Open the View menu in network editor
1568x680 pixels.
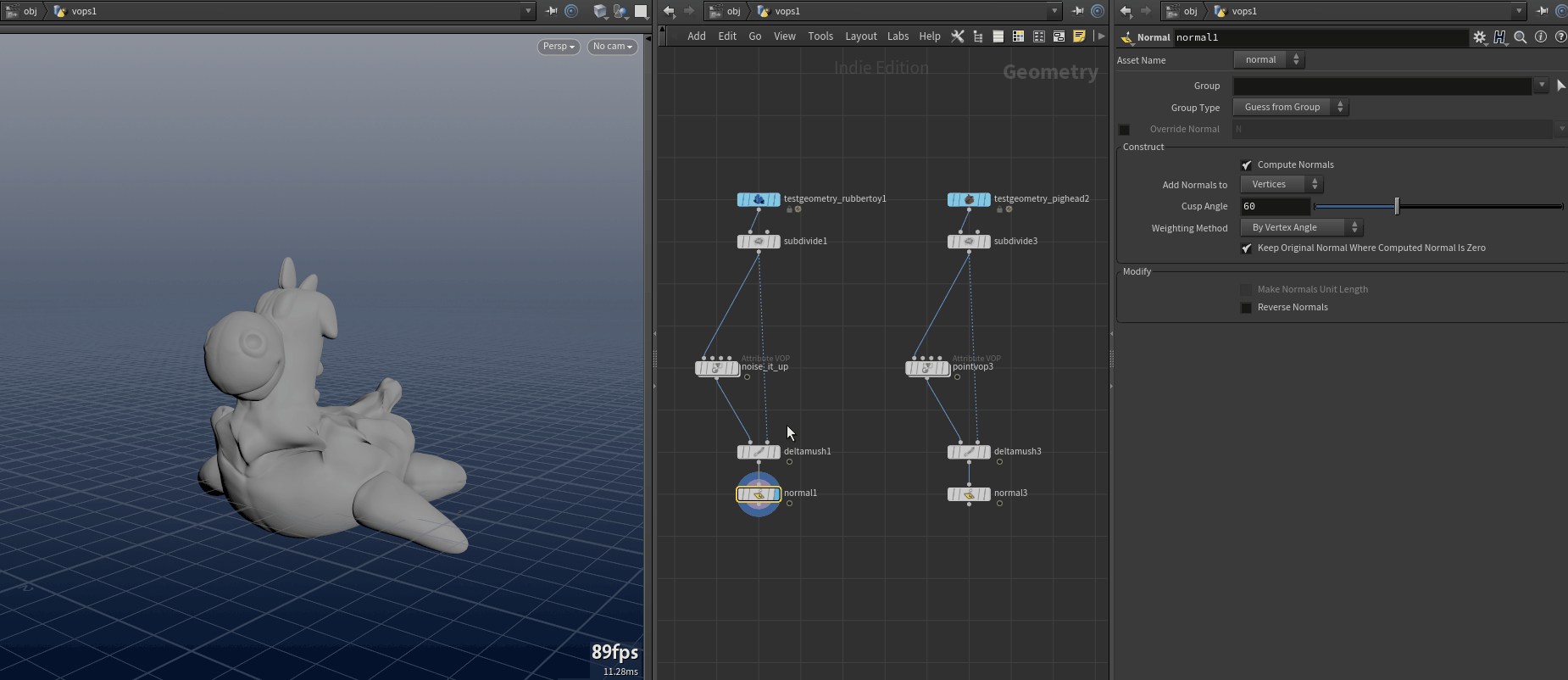click(x=785, y=36)
